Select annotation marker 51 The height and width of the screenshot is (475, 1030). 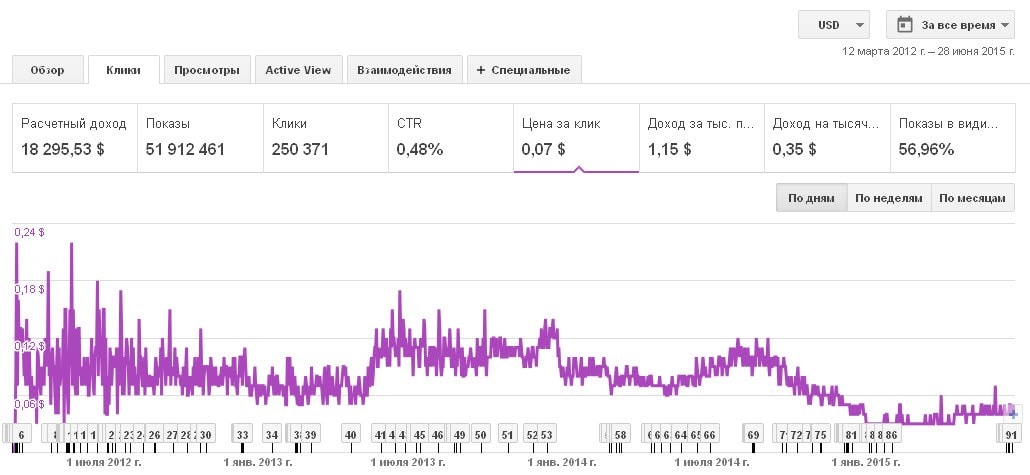[x=507, y=434]
